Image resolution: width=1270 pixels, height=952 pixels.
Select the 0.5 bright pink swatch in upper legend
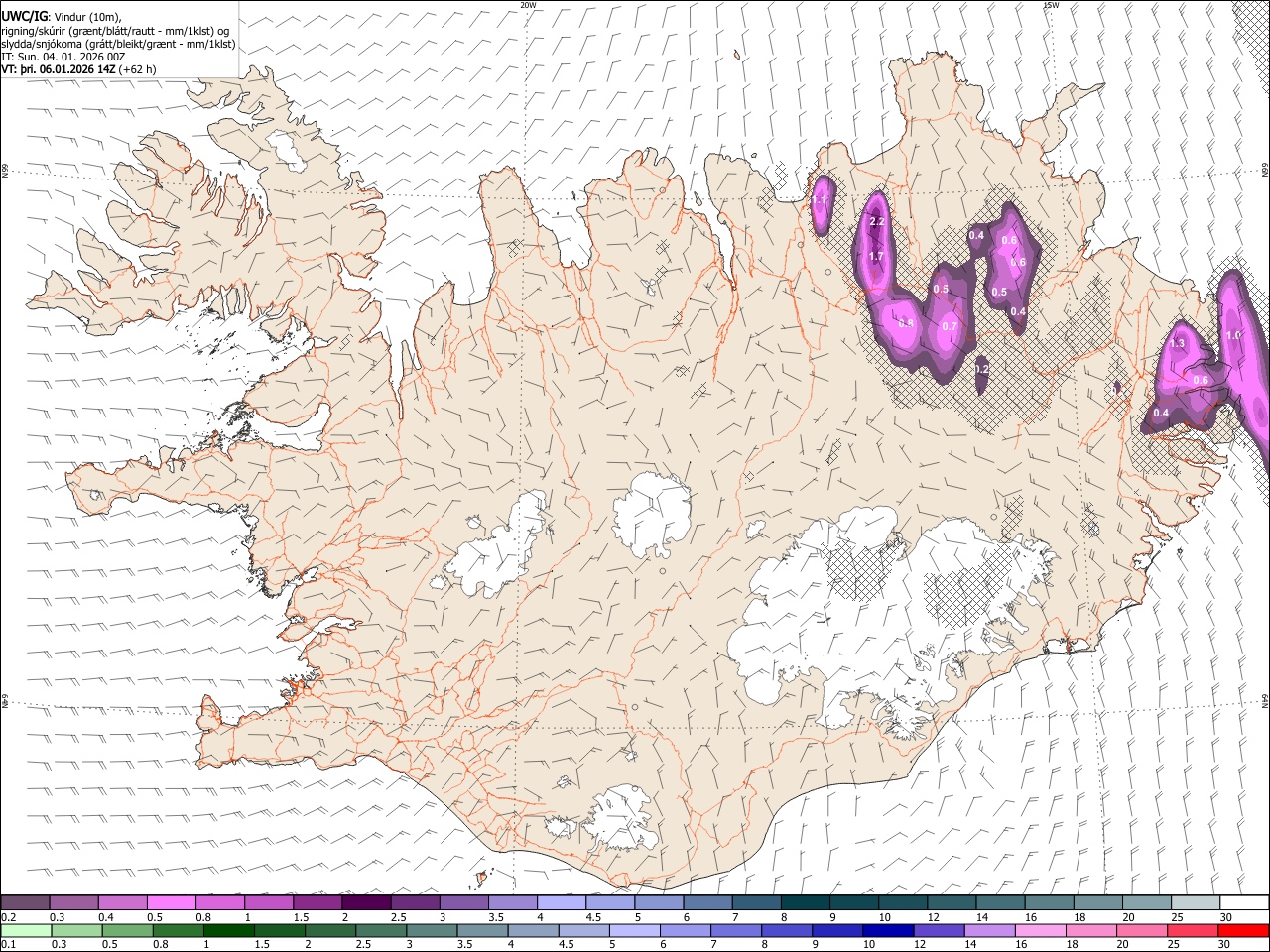(171, 902)
